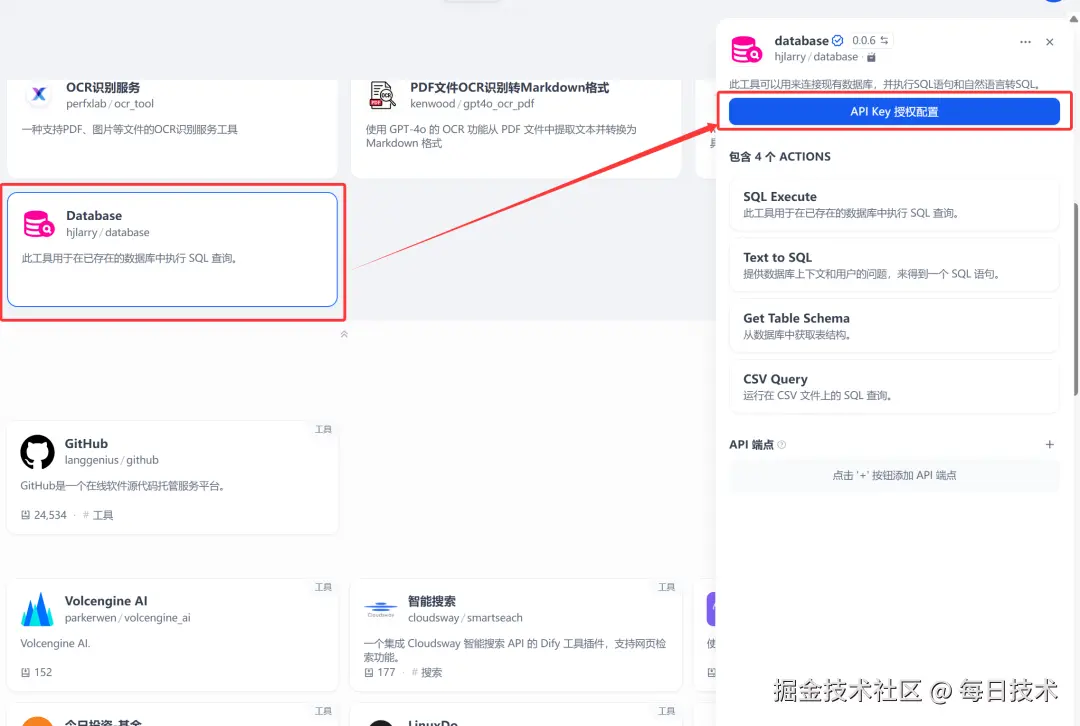Click perfxlab / ocr_tool author text

[x=110, y=104]
